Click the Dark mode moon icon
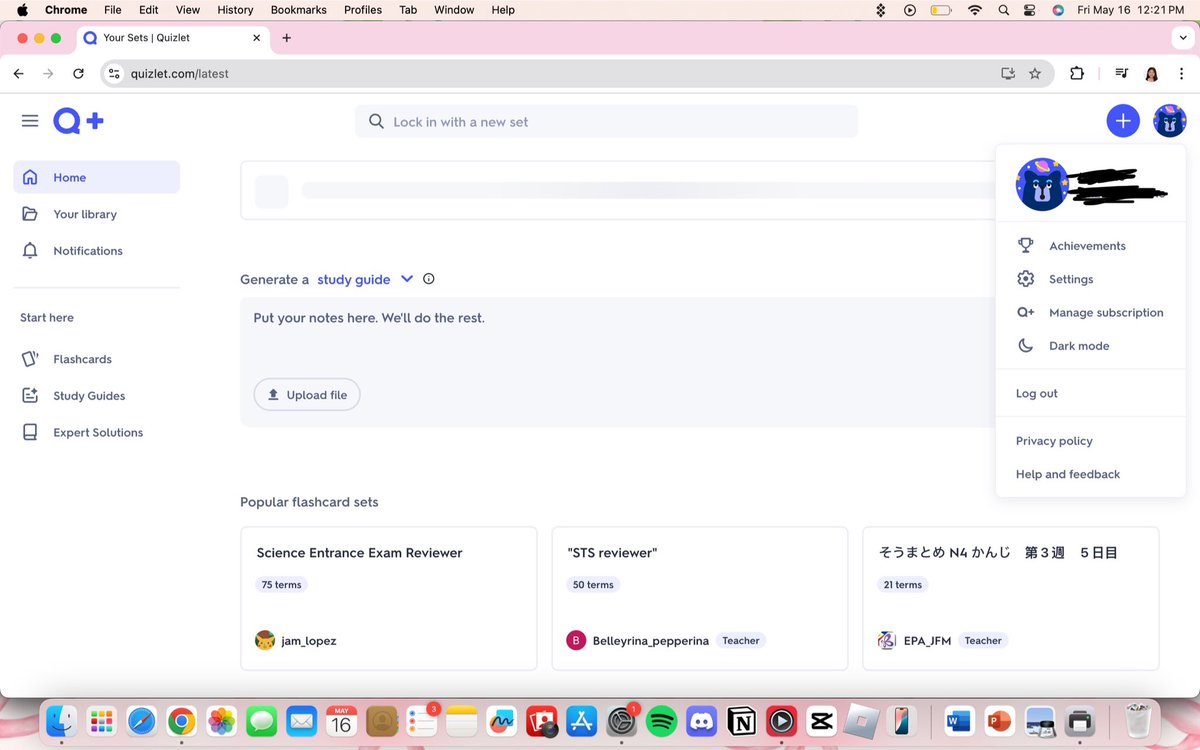 tap(1025, 346)
